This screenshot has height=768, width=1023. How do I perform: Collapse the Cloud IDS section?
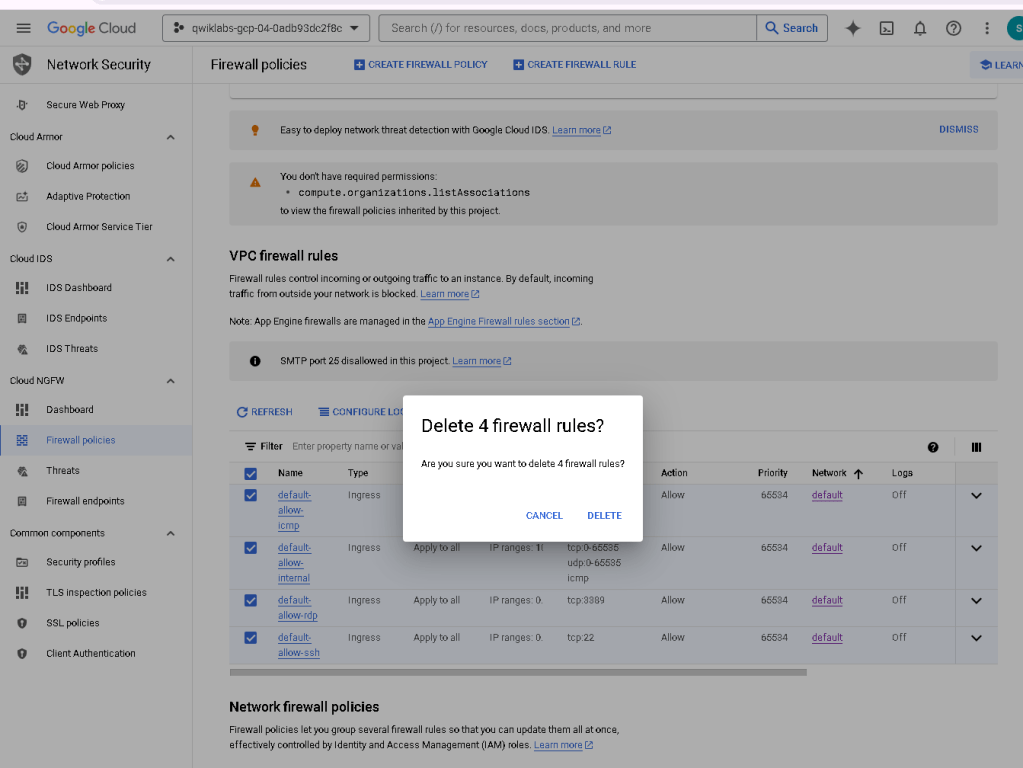(170, 259)
